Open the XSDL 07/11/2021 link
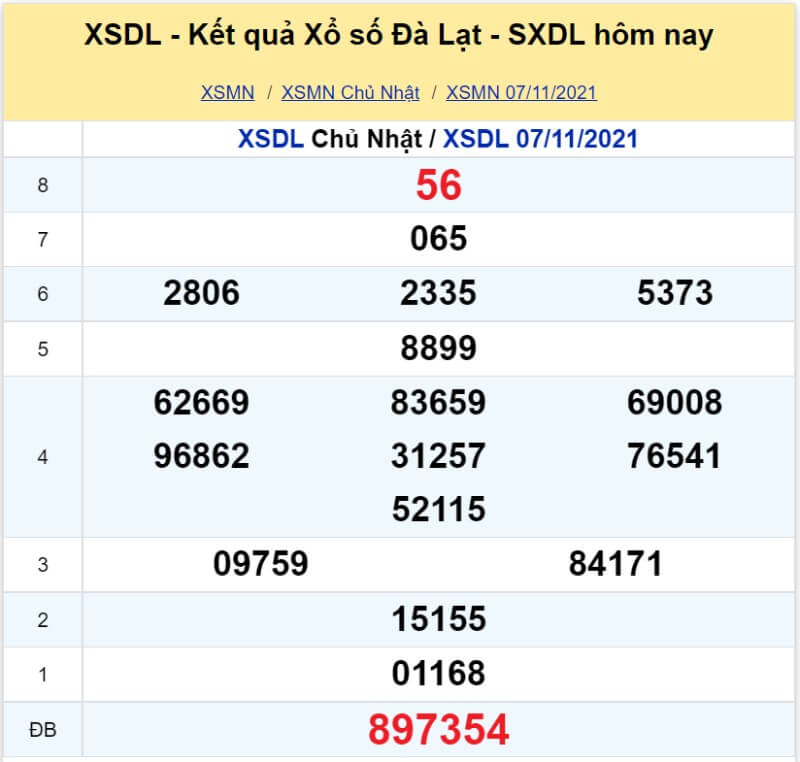The height and width of the screenshot is (762, 800). [540, 139]
